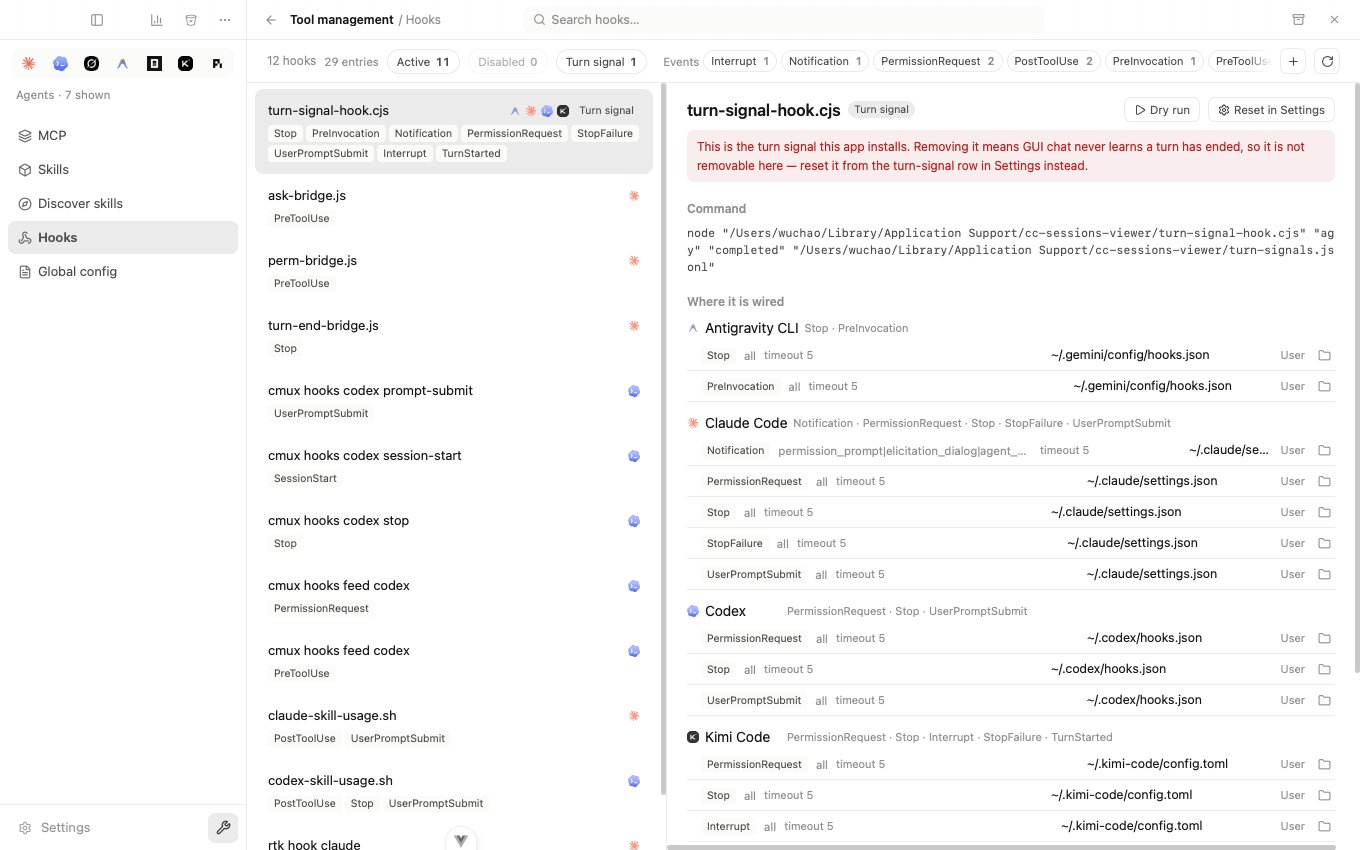The image size is (1360, 850).
Task: Open folder for Claude Code Notification row
Action: click(x=1324, y=450)
